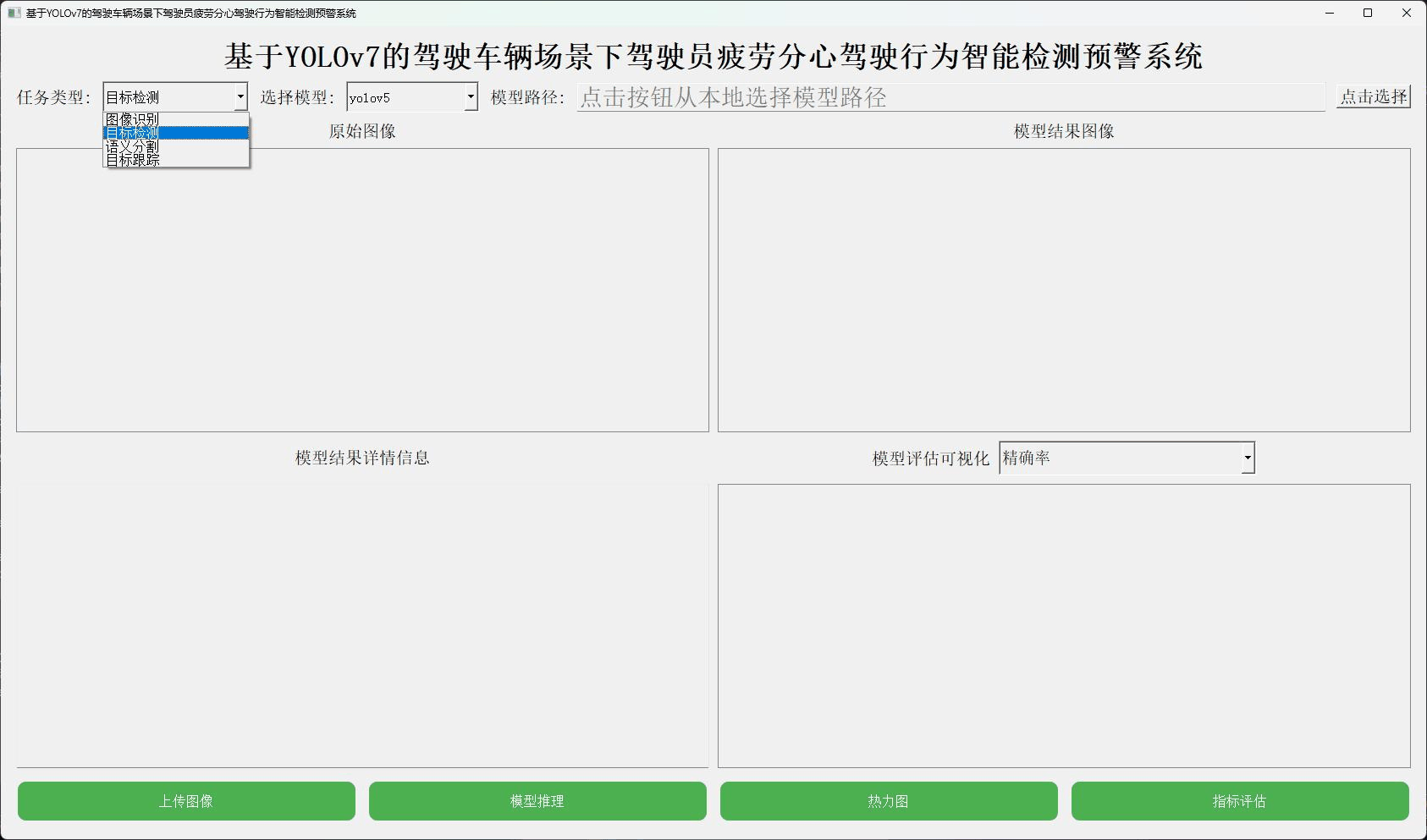Run 模型推理 inference button
The width and height of the screenshot is (1427, 840).
point(537,801)
